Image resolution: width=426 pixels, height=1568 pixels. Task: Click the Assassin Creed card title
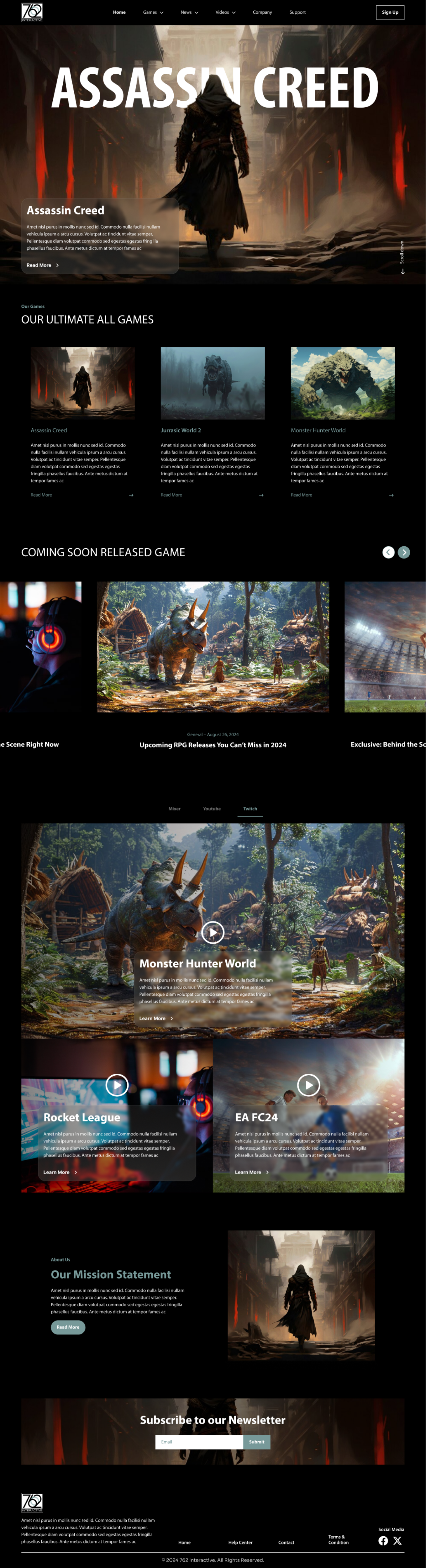(49, 430)
